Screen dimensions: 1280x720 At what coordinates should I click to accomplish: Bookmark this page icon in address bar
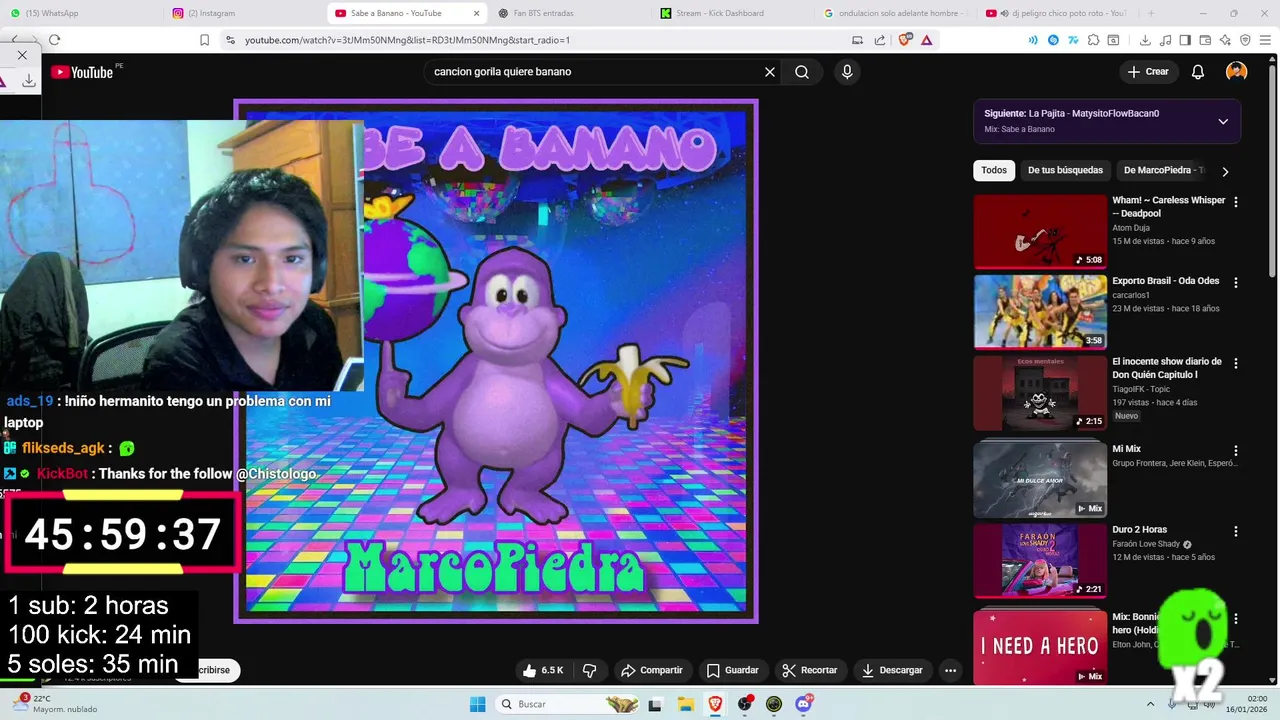pyautogui.click(x=204, y=40)
